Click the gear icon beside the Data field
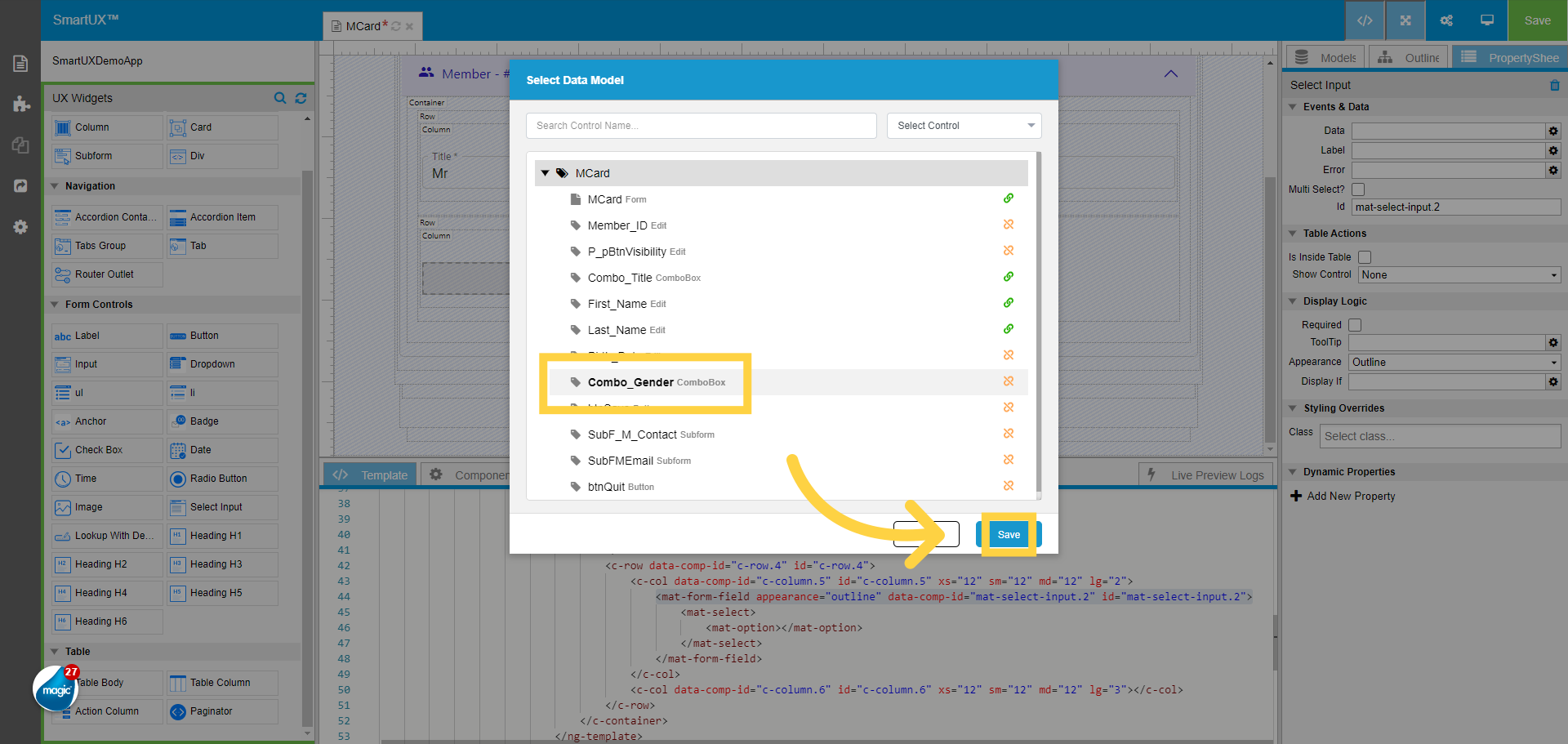Viewport: 1568px width, 744px height. [1553, 131]
